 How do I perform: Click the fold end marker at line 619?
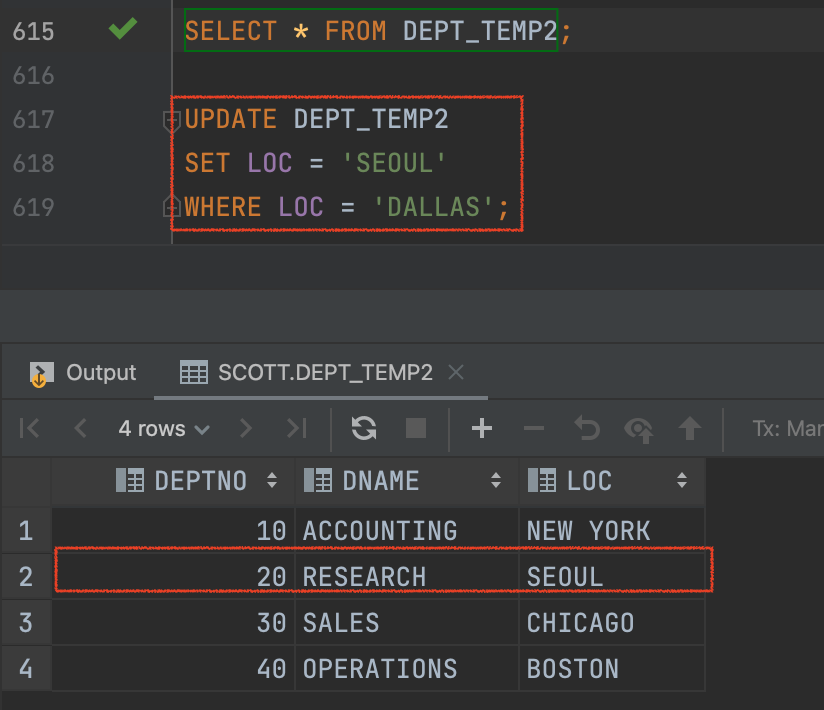coord(171,207)
